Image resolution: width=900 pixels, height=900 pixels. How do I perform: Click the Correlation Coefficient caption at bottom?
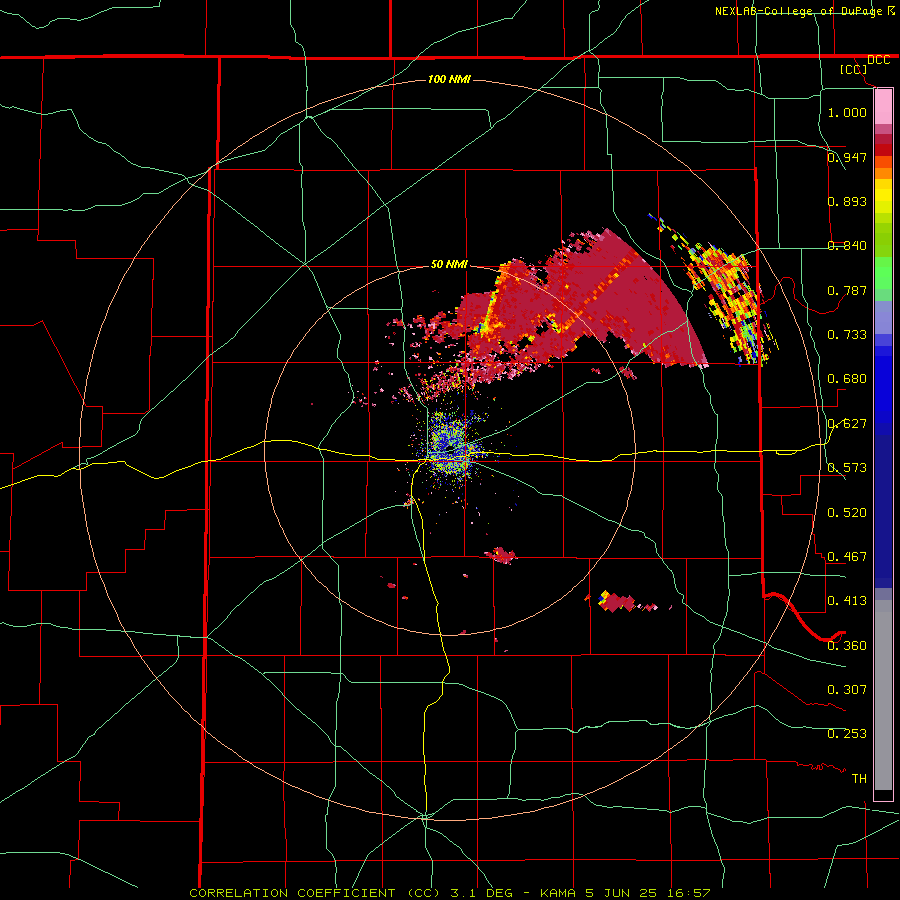[449, 893]
